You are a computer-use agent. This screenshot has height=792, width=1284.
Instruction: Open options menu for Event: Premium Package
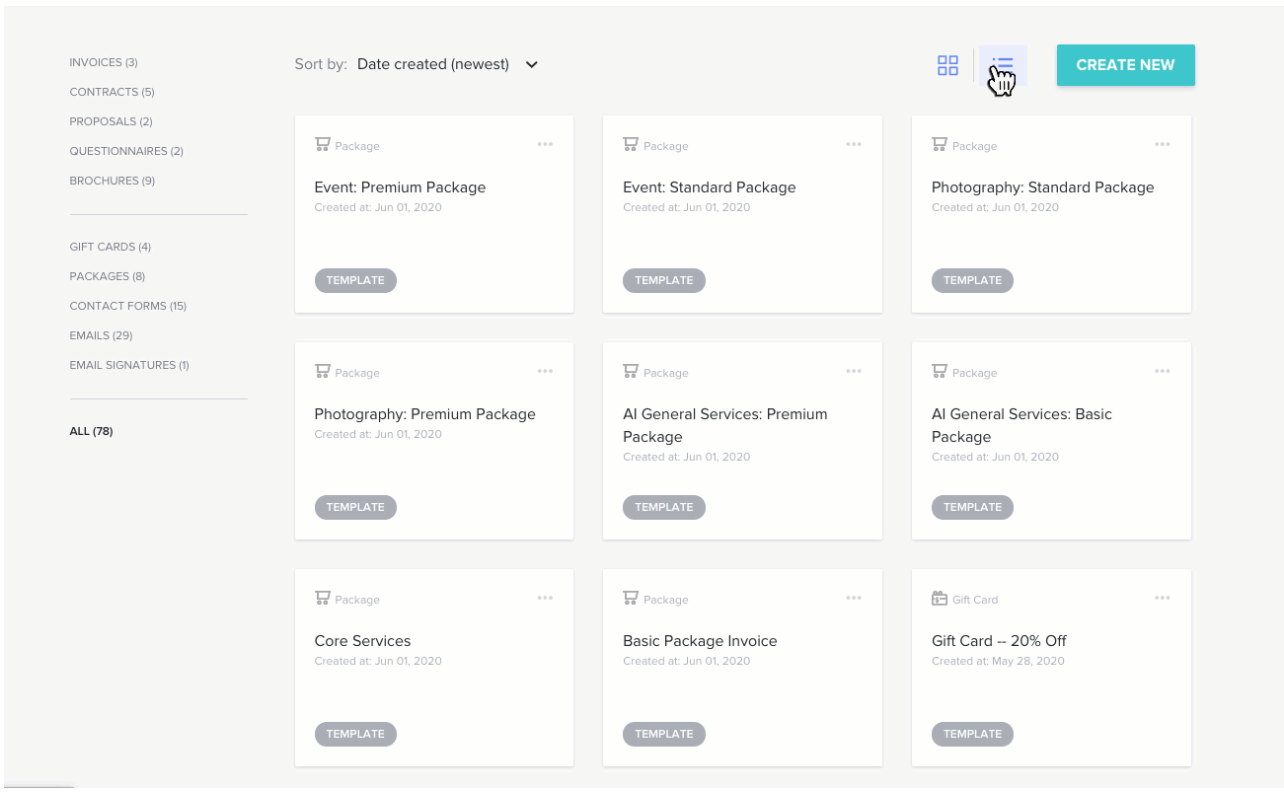pos(545,144)
